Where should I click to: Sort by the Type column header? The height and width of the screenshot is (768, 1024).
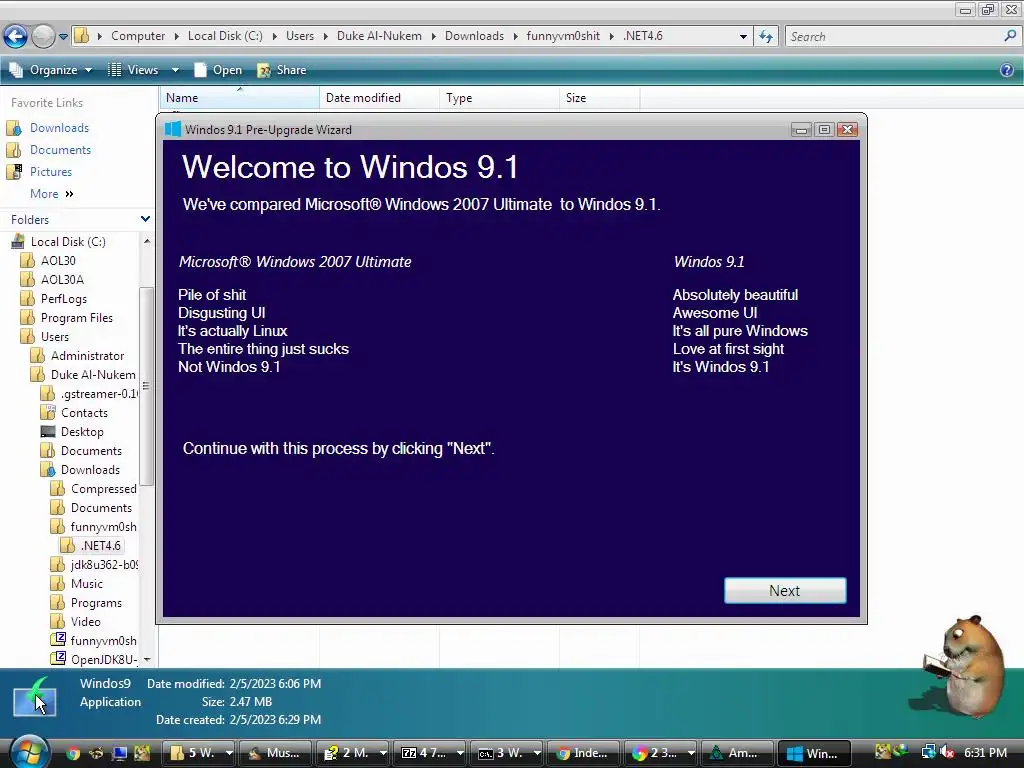click(499, 97)
